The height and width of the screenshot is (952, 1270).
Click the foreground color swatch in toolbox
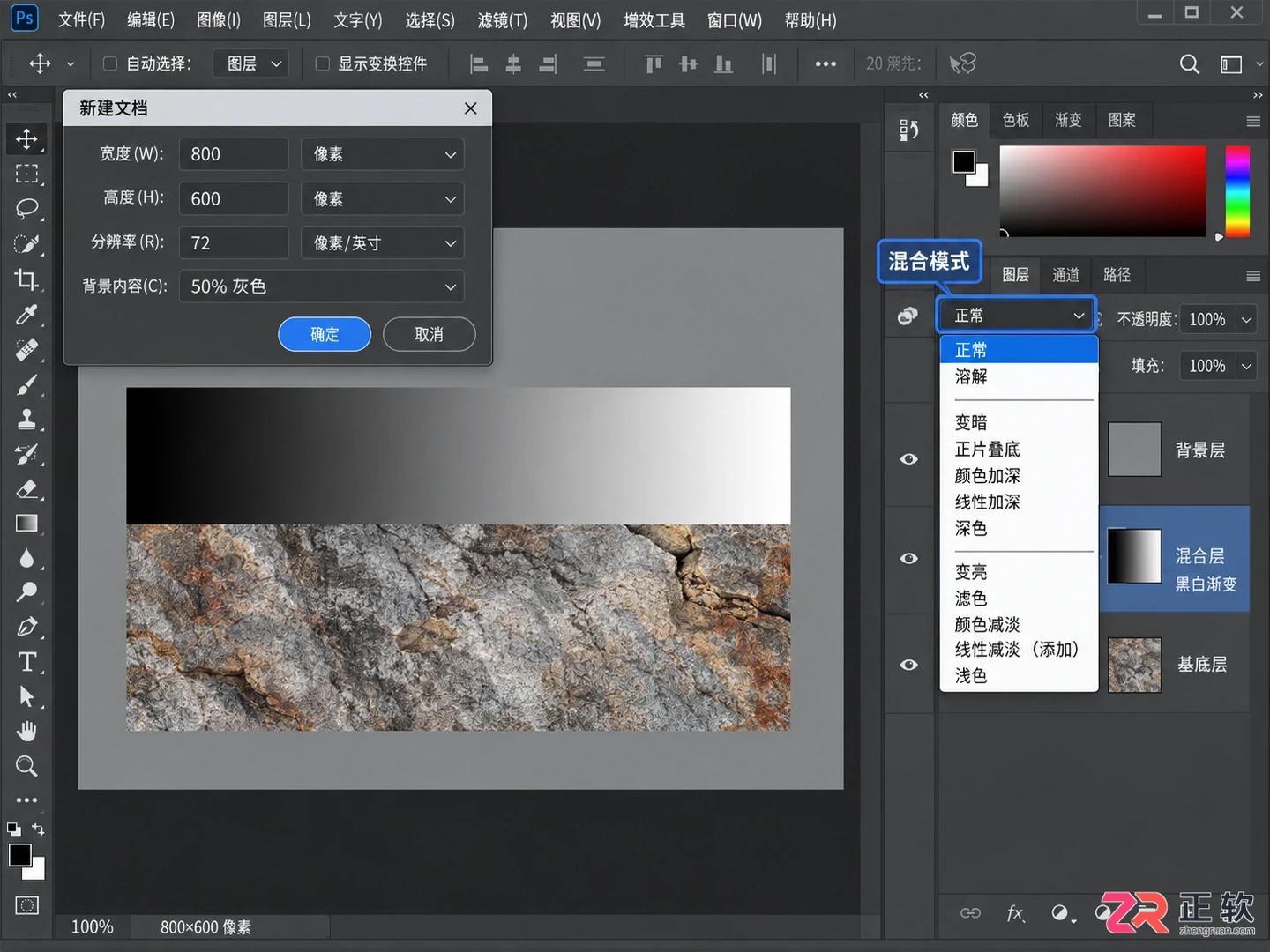[19, 855]
